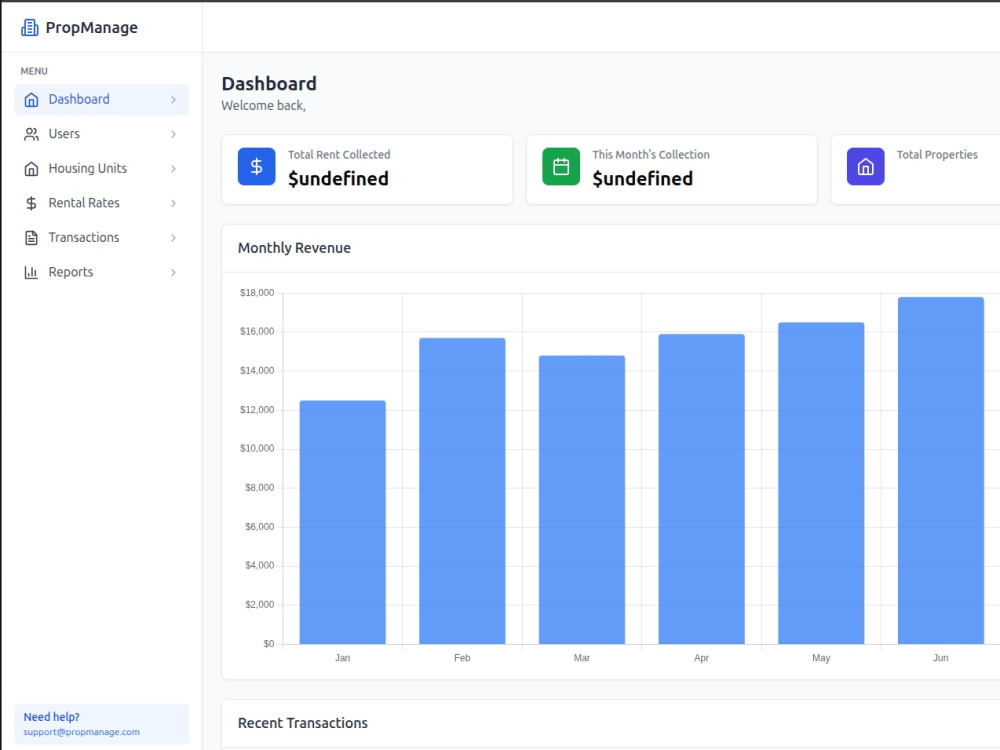Click the green calendar icon on collection card

coord(561,166)
